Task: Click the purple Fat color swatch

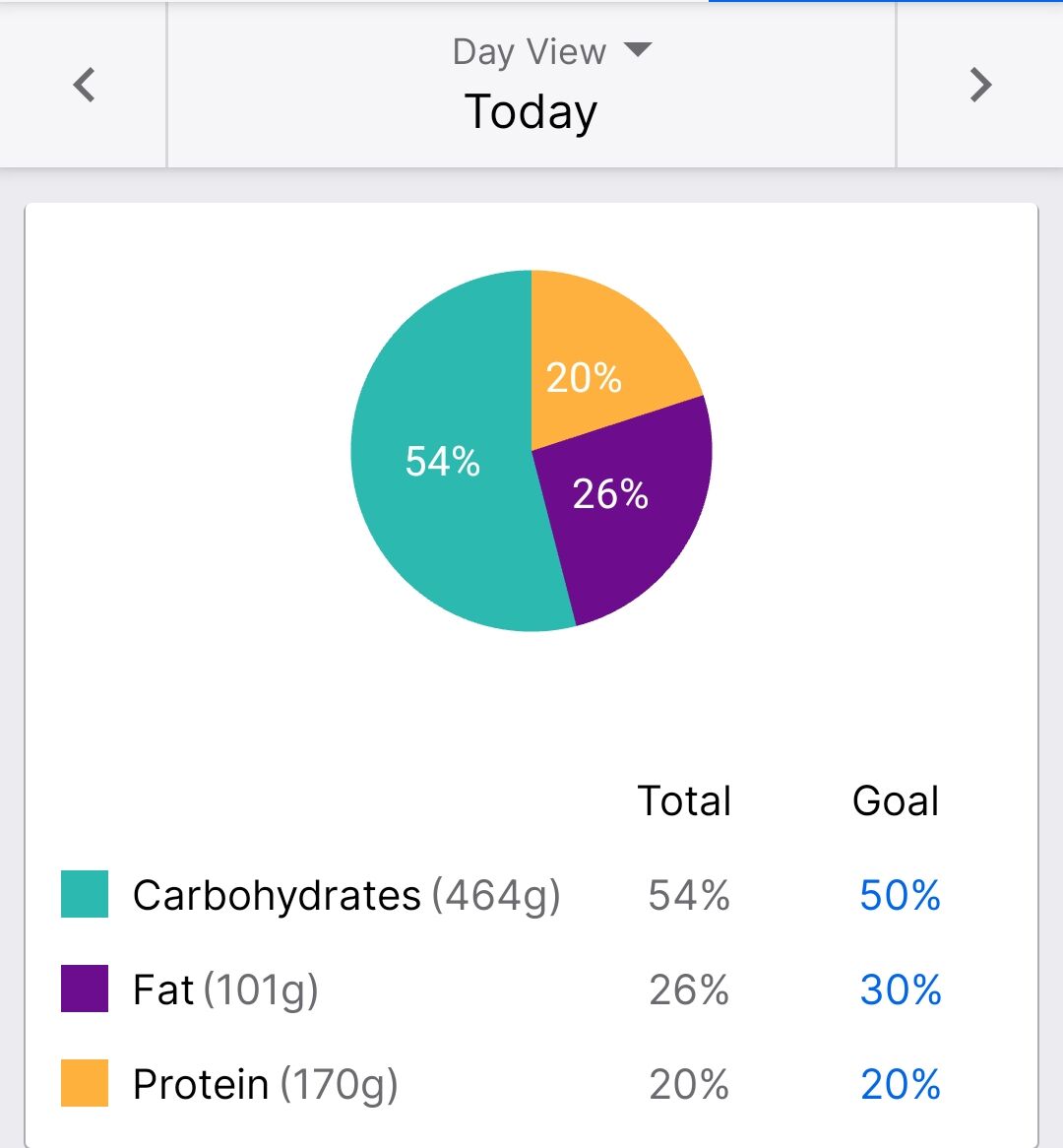Action: (x=85, y=989)
